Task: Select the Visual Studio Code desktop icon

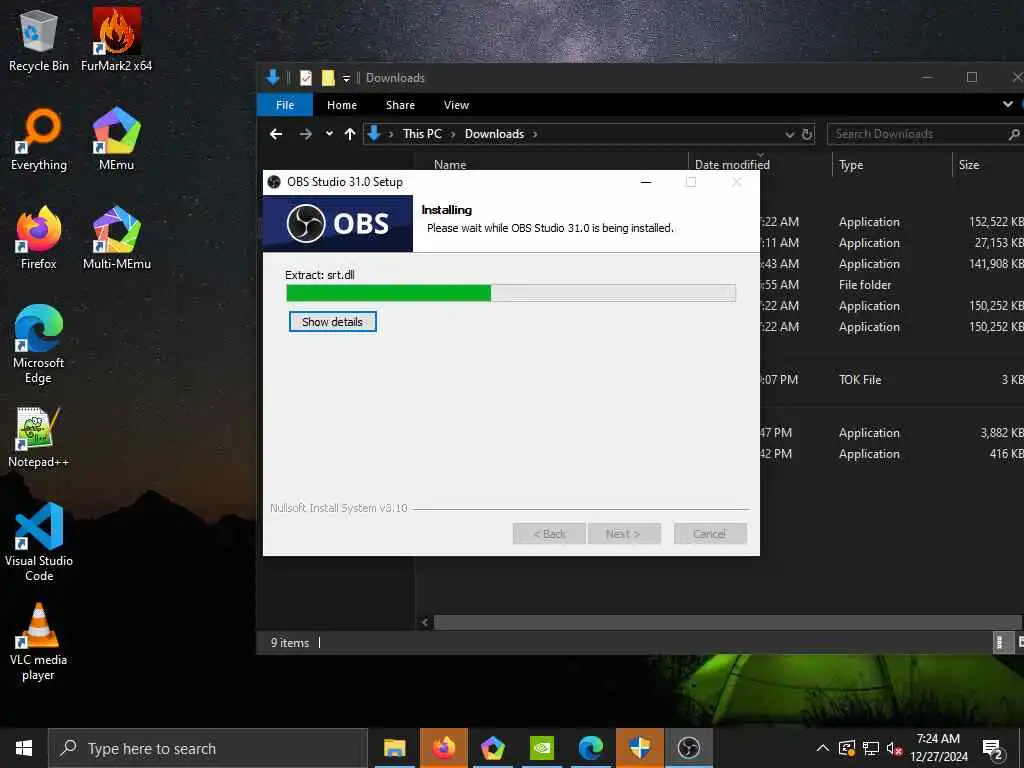Action: pyautogui.click(x=39, y=542)
